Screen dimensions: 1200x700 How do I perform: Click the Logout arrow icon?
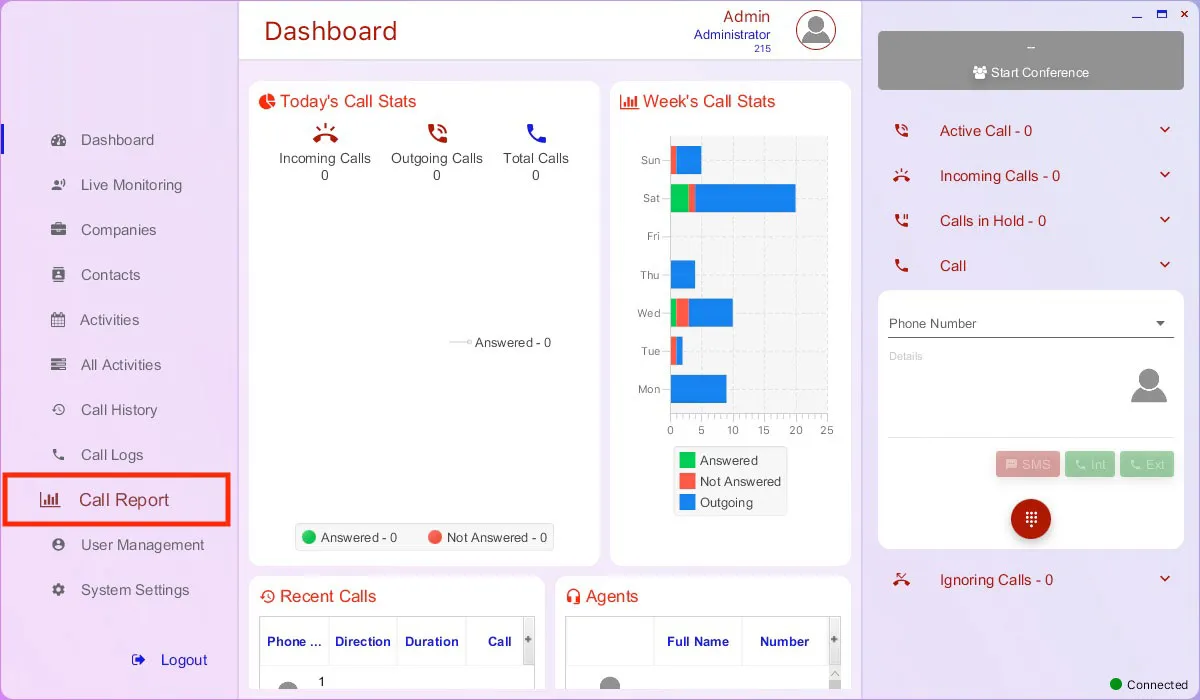pos(139,660)
